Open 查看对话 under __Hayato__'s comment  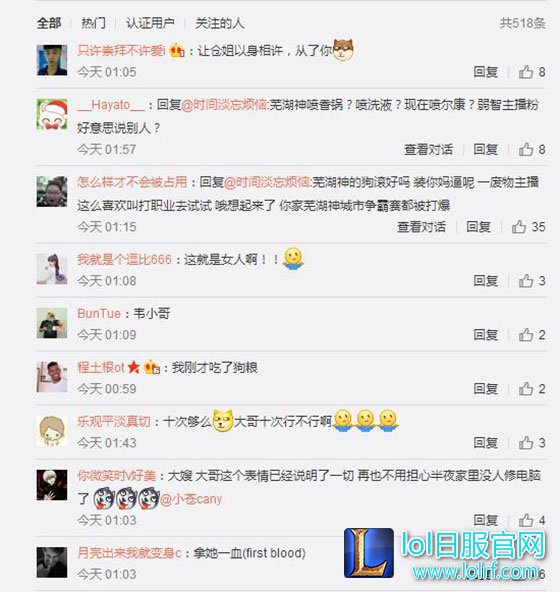click(x=428, y=150)
